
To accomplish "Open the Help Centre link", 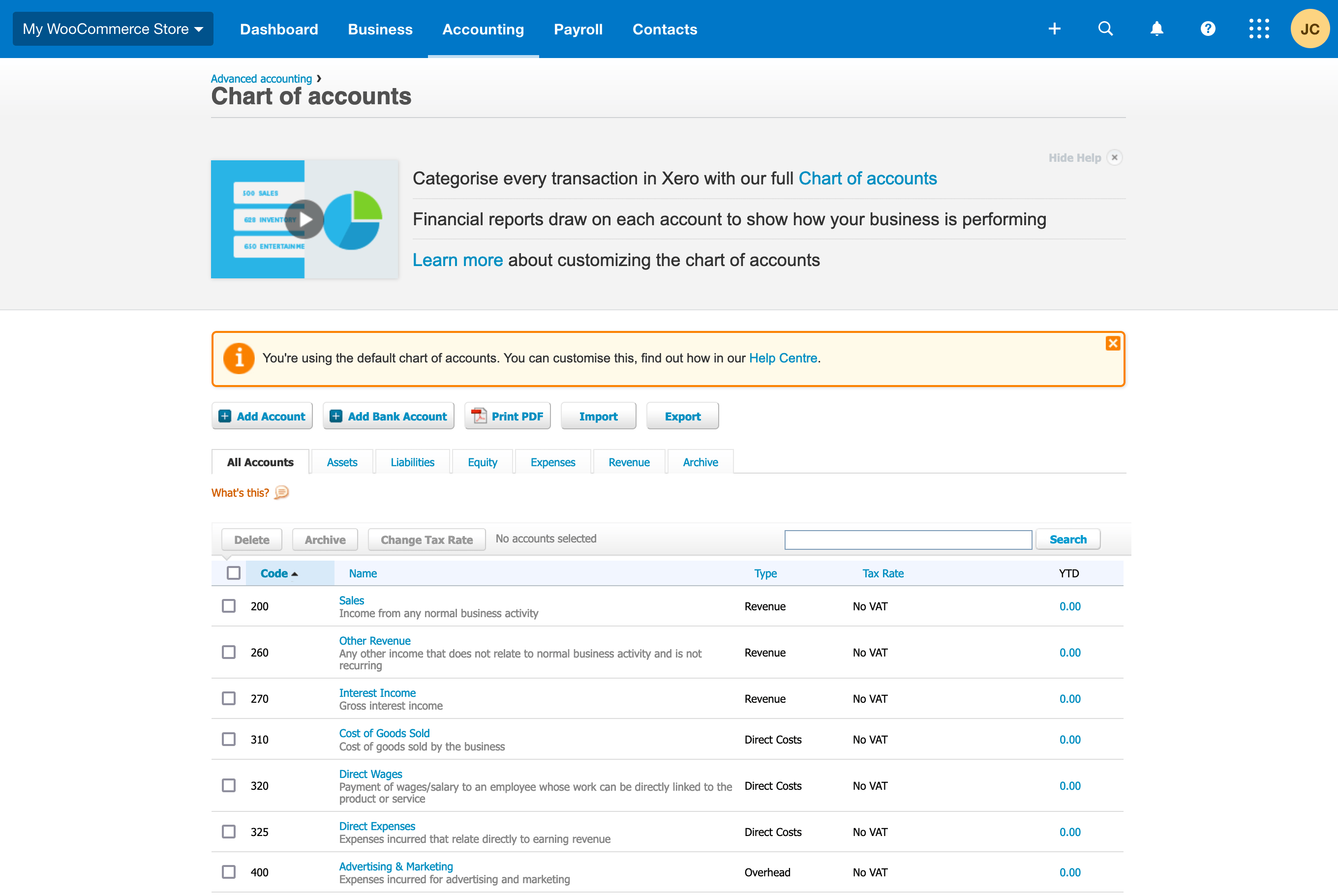I will point(783,358).
